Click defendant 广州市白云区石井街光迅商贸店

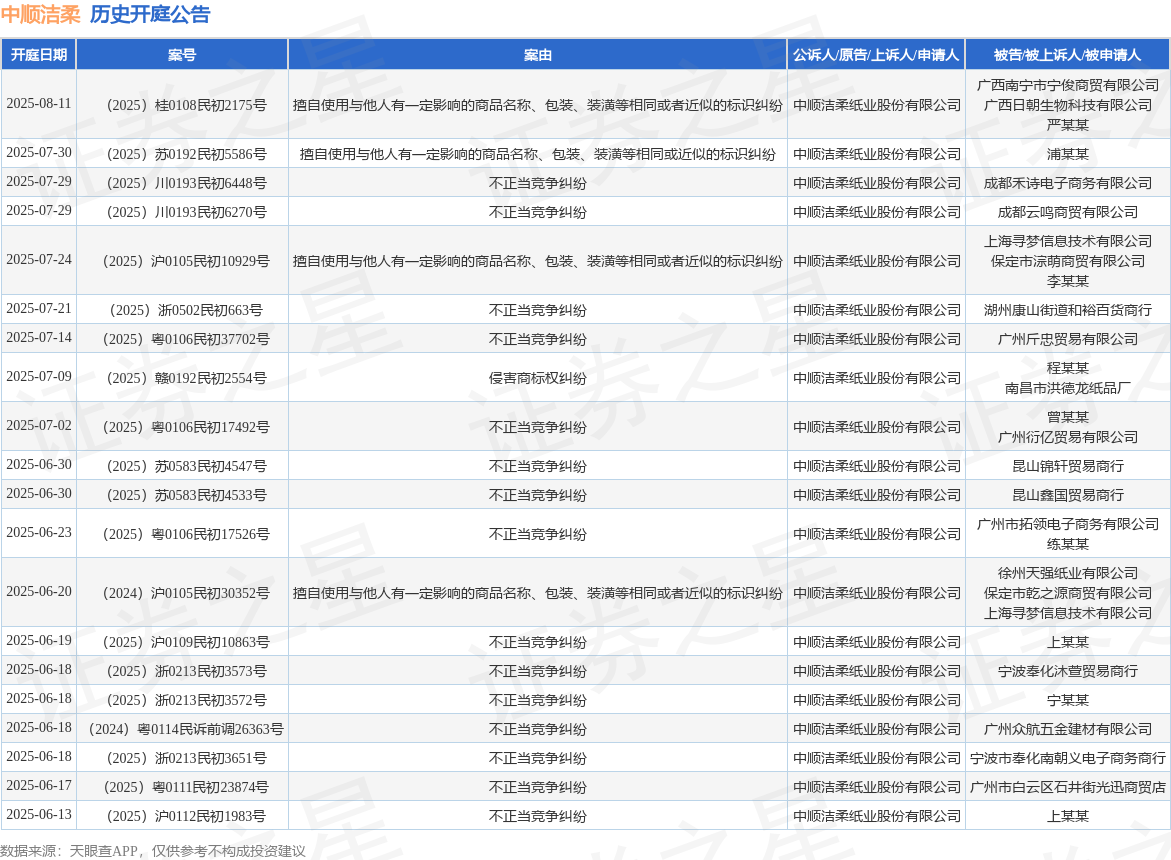coord(1068,788)
